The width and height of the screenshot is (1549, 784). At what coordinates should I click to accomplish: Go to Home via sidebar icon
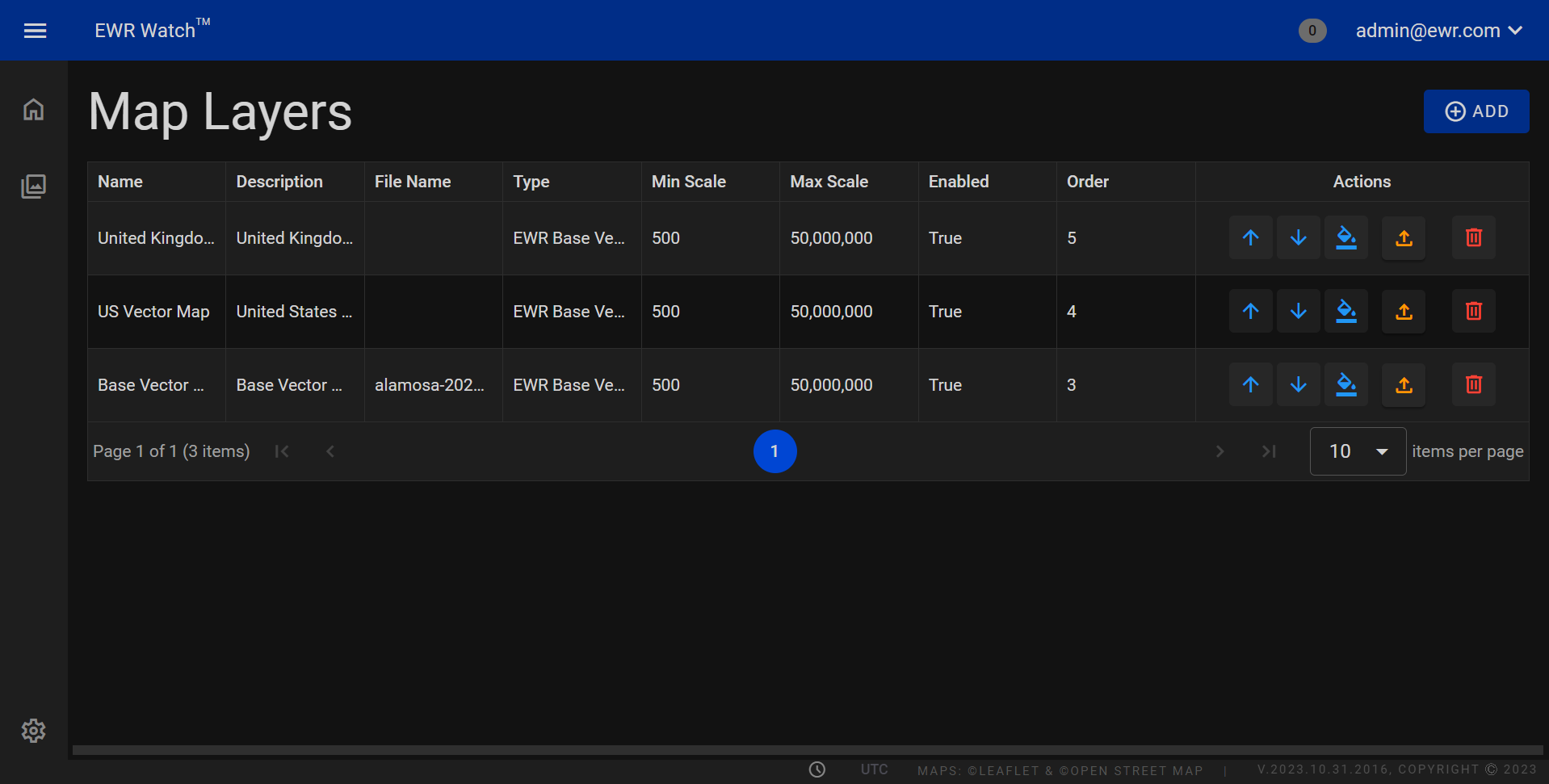pos(33,109)
